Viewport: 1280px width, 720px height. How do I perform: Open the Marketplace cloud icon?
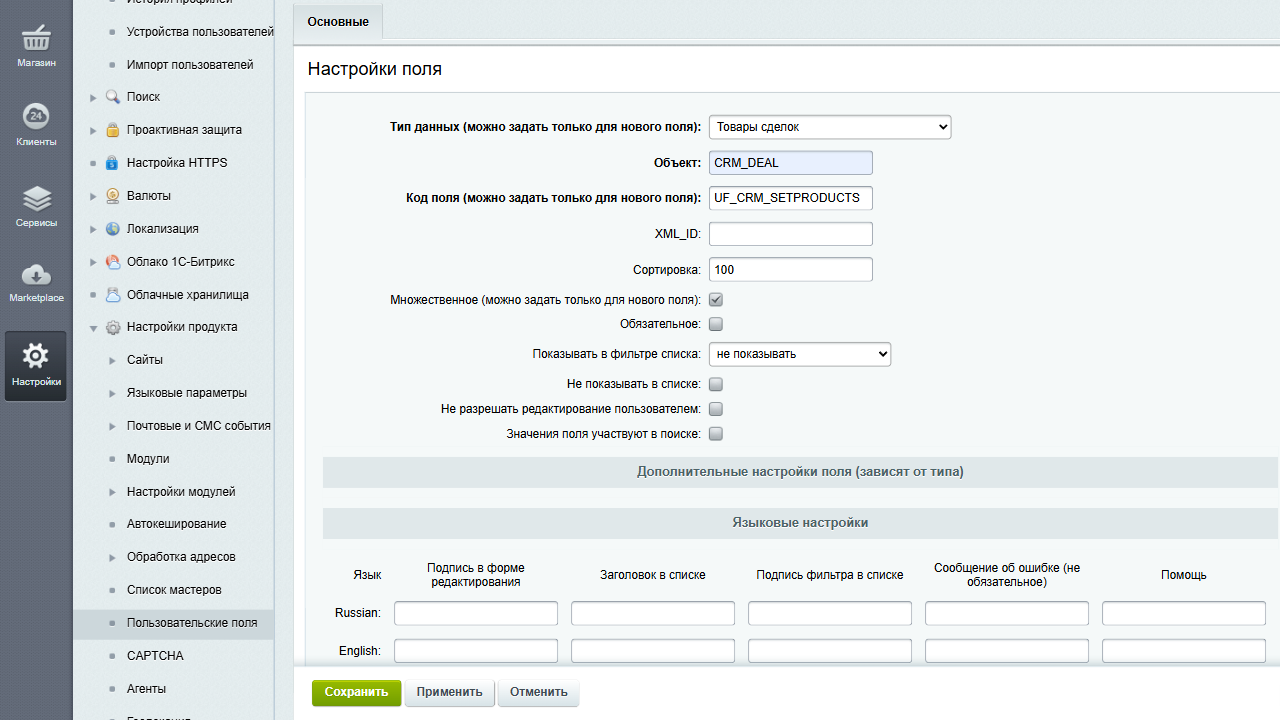click(36, 274)
